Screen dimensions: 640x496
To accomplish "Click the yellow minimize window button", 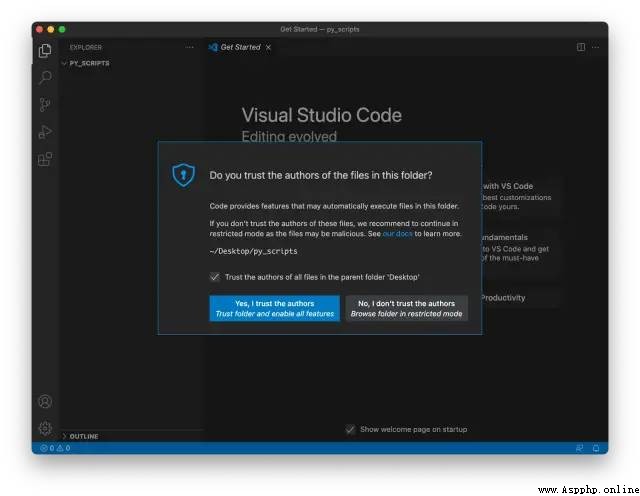I will (x=51, y=29).
